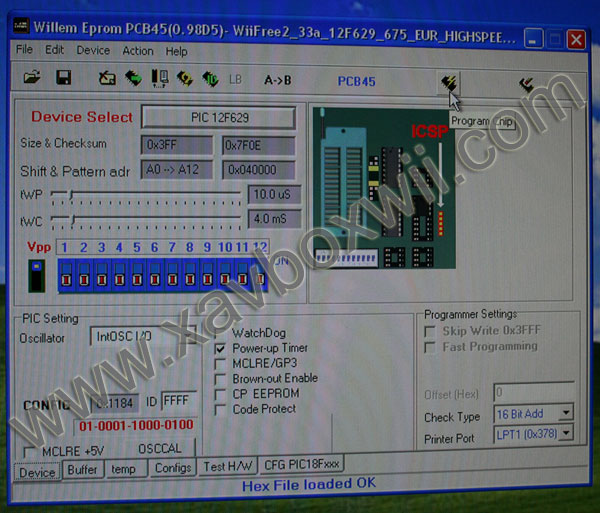This screenshot has height=513, width=600.
Task: Click the Program Chip toolbar icon
Action: coord(450,82)
